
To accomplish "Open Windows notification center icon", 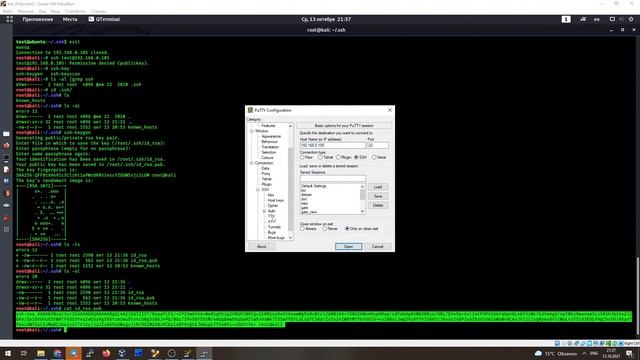I will click(x=629, y=353).
